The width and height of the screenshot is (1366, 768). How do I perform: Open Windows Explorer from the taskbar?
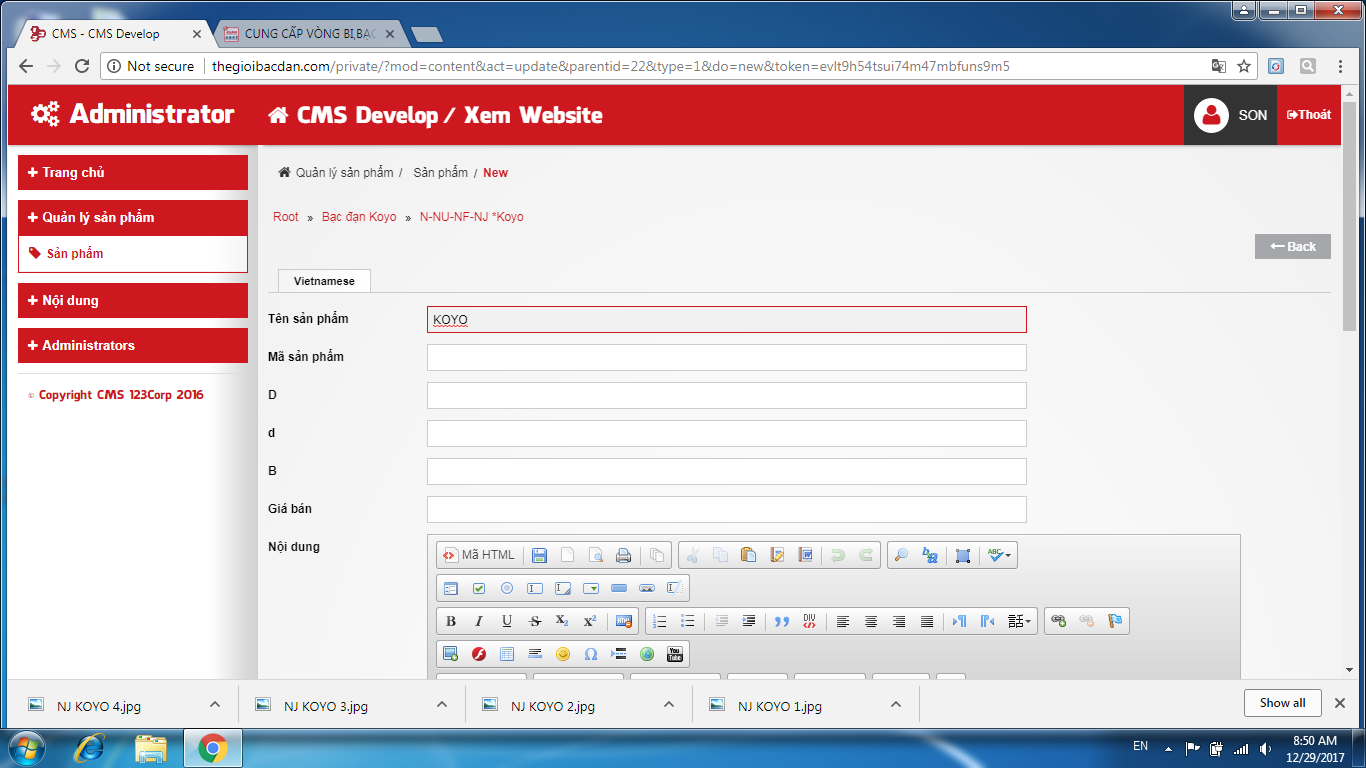point(151,747)
